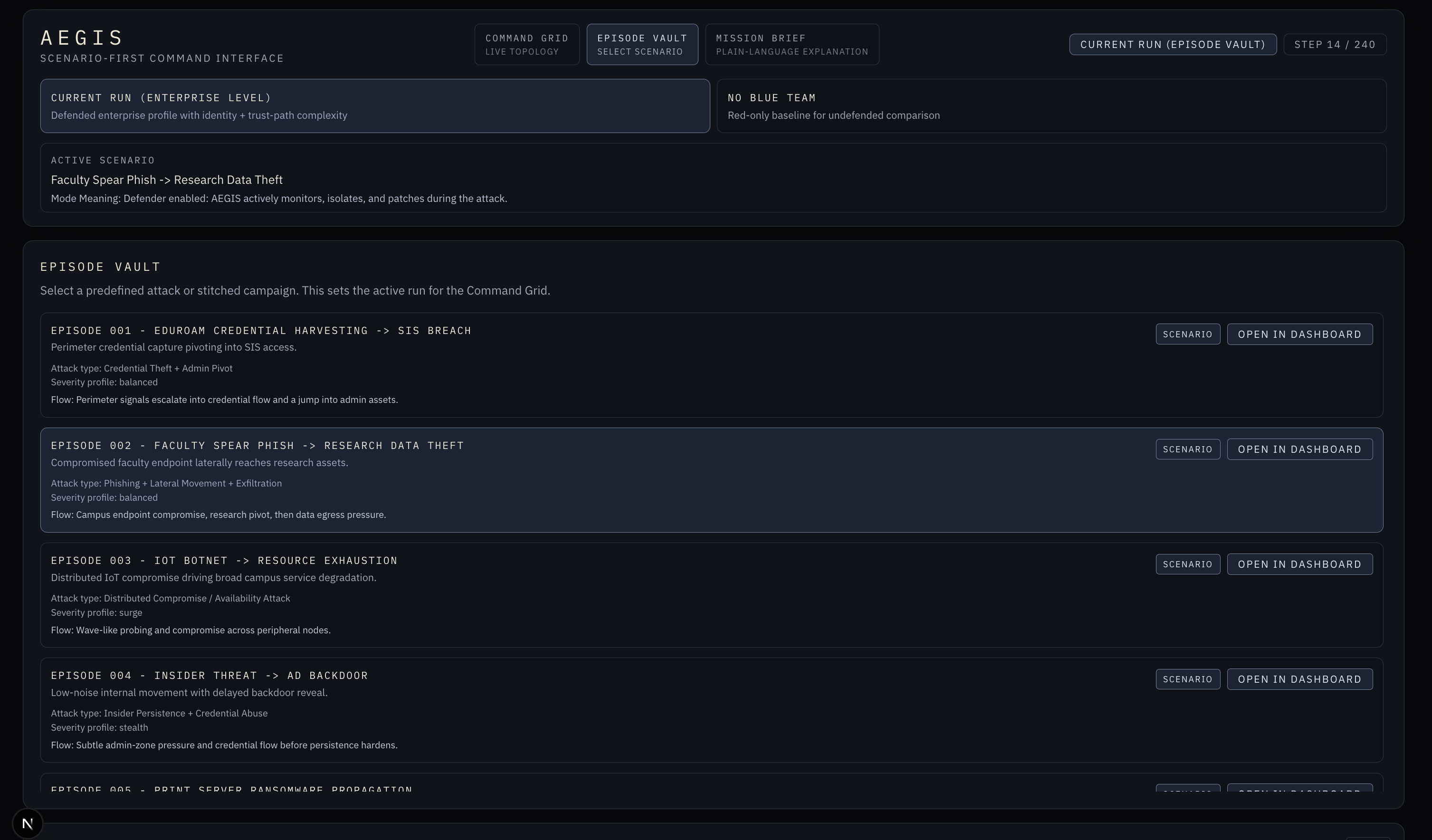1432x840 pixels.
Task: Open the Mission Brief tab
Action: tap(792, 44)
